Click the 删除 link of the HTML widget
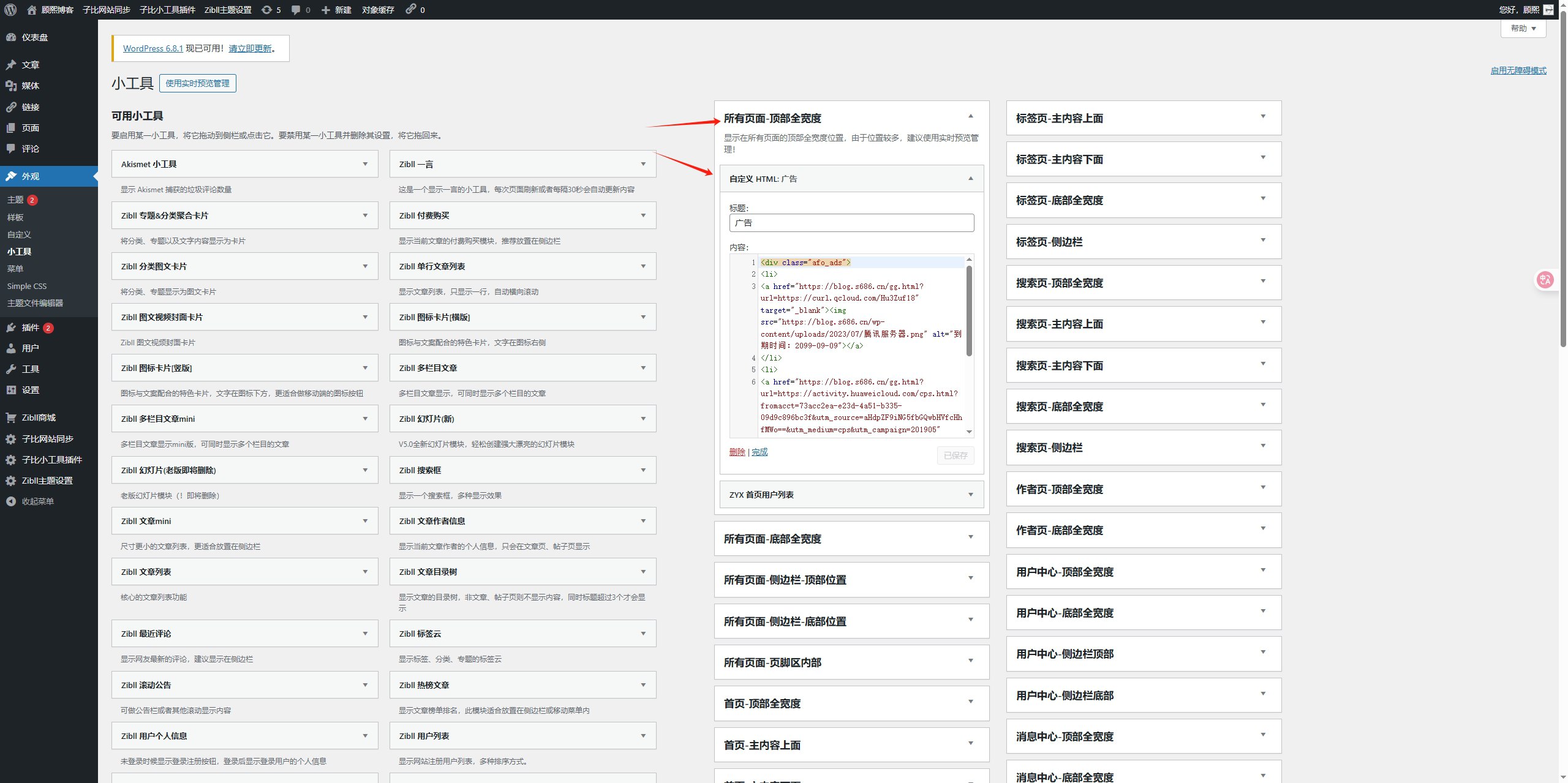 (737, 452)
